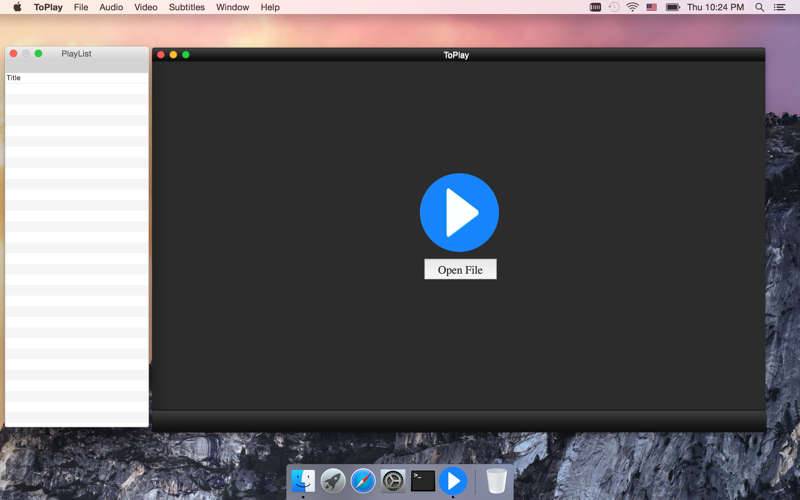Image resolution: width=800 pixels, height=500 pixels.
Task: Open the Video menu
Action: click(x=145, y=7)
